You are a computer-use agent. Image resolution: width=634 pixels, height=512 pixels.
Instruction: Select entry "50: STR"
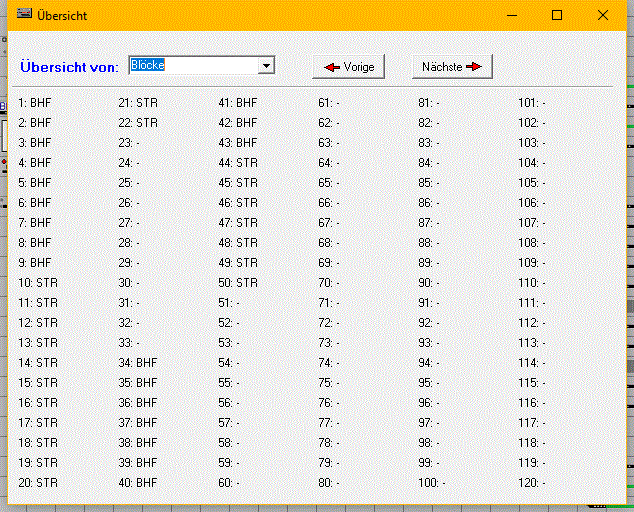[x=238, y=283]
